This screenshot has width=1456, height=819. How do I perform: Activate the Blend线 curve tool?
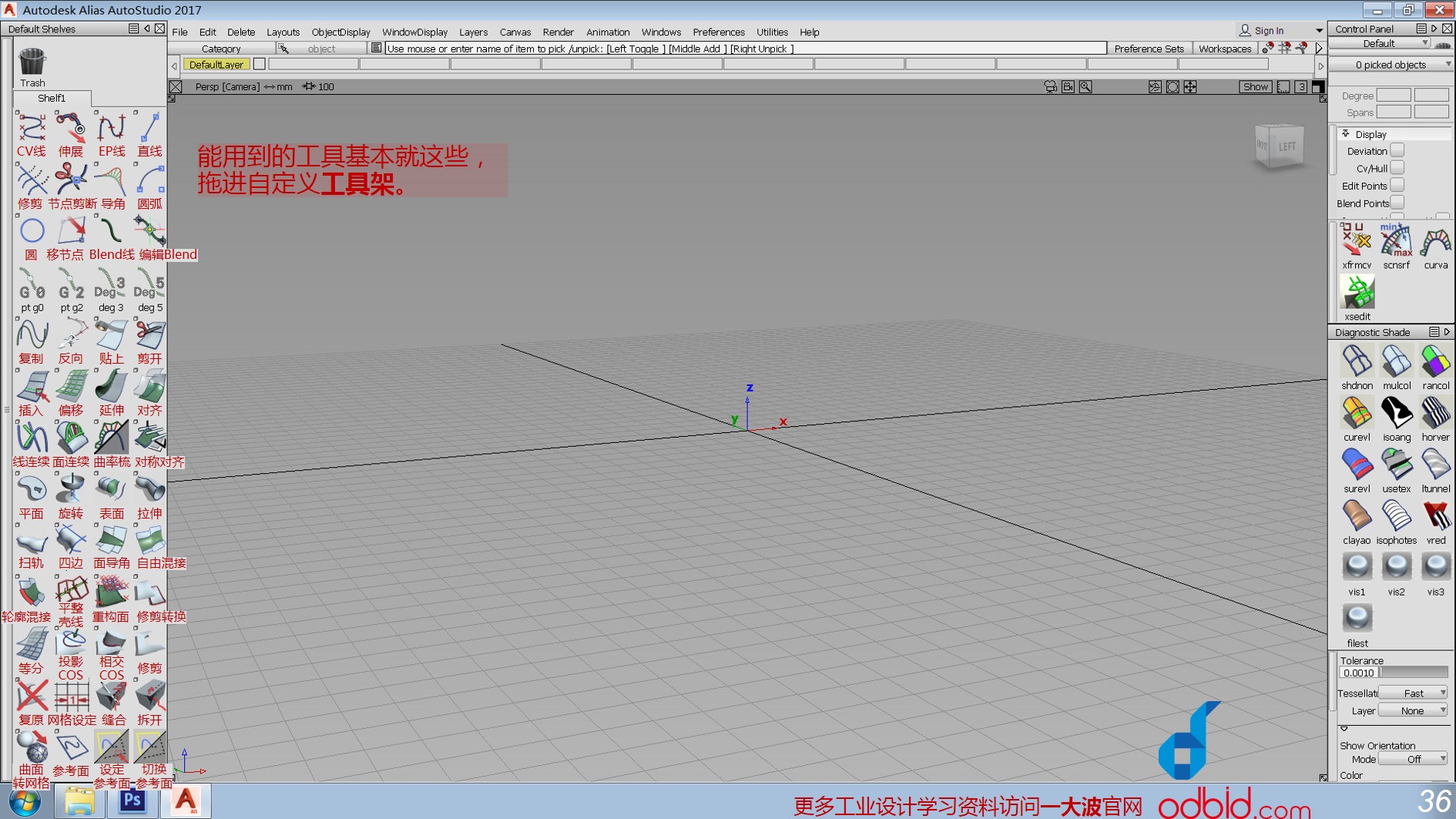111,230
